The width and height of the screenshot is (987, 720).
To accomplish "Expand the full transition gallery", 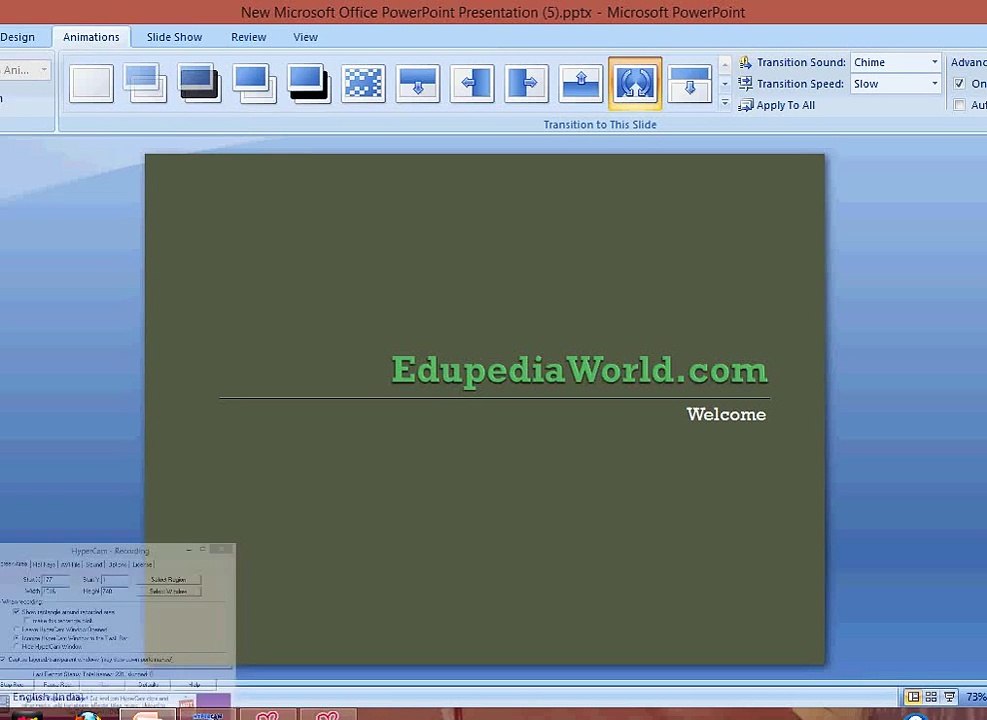I will pyautogui.click(x=725, y=103).
